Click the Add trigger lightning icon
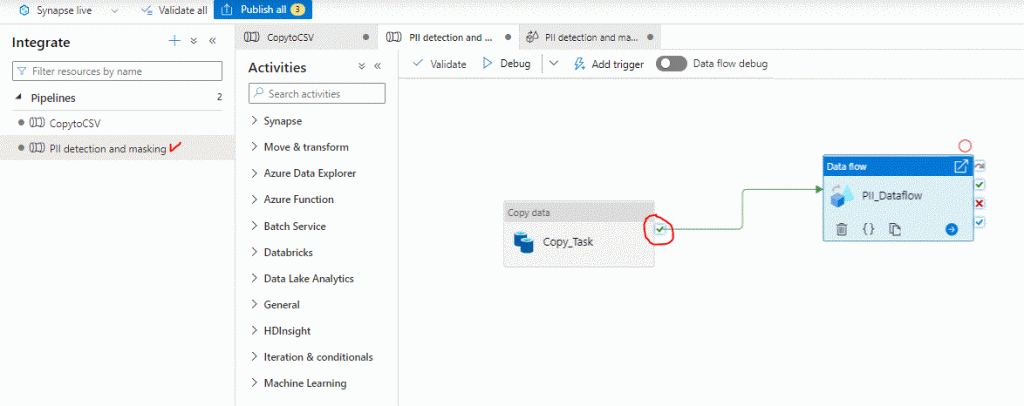Viewport: 1024px width, 406px height. [579, 64]
